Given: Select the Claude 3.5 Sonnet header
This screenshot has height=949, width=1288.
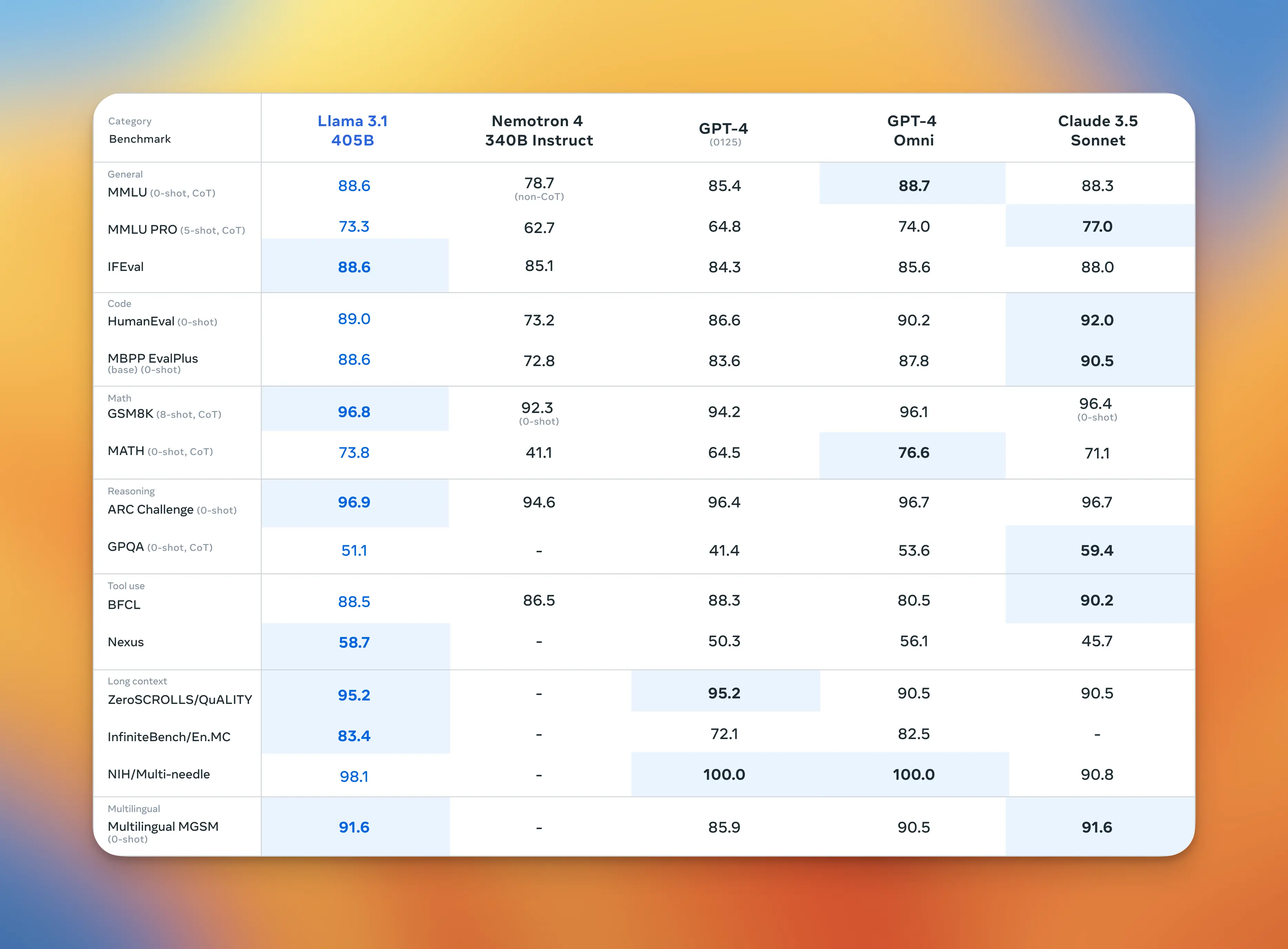Looking at the screenshot, I should [x=1097, y=130].
